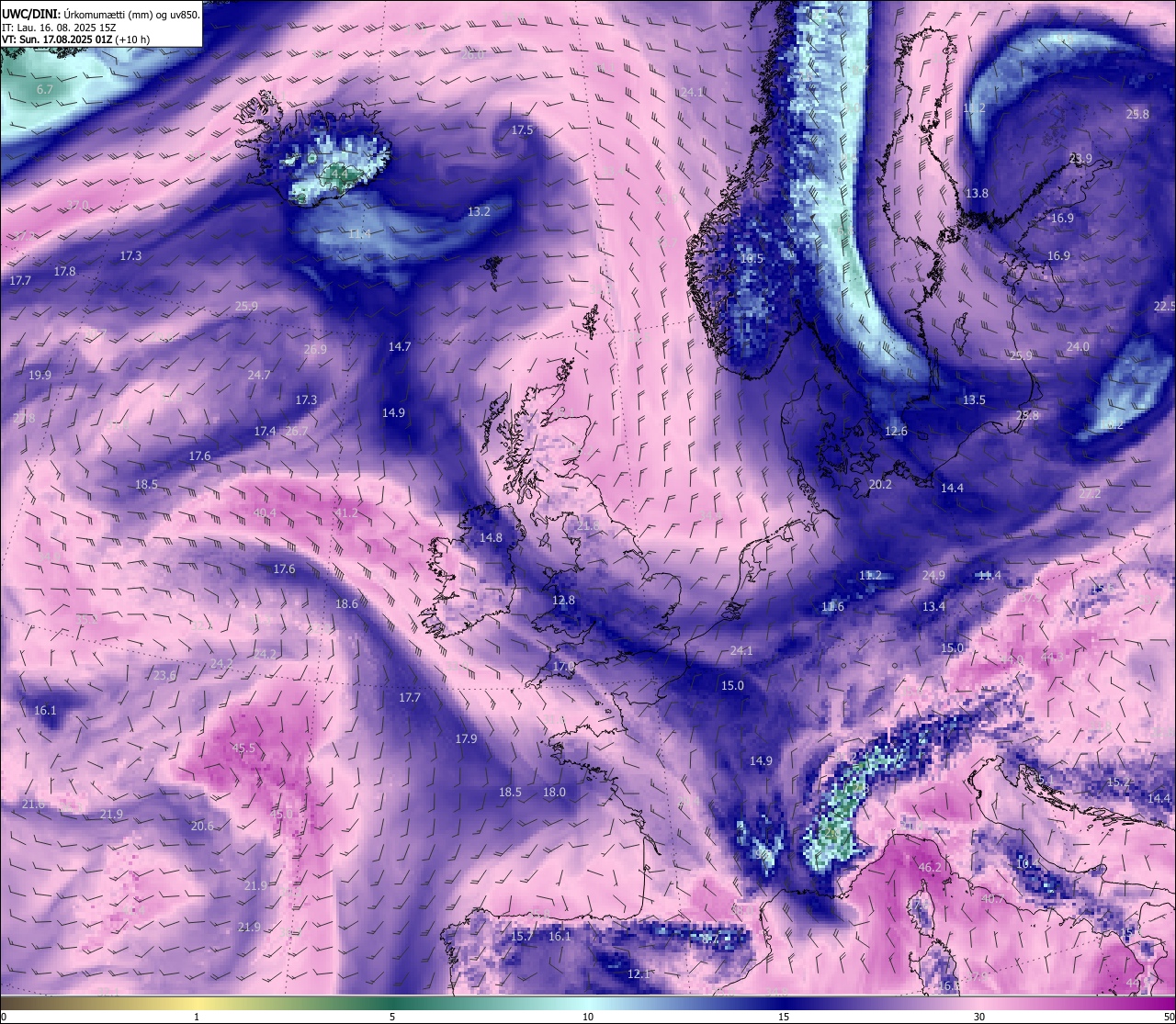
Task: Click the 17.4 value on the map
Action: click(x=265, y=431)
